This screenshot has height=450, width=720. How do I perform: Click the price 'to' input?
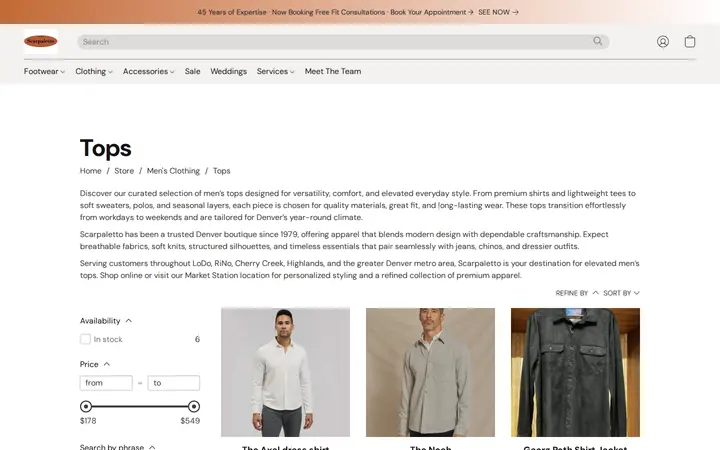point(174,383)
